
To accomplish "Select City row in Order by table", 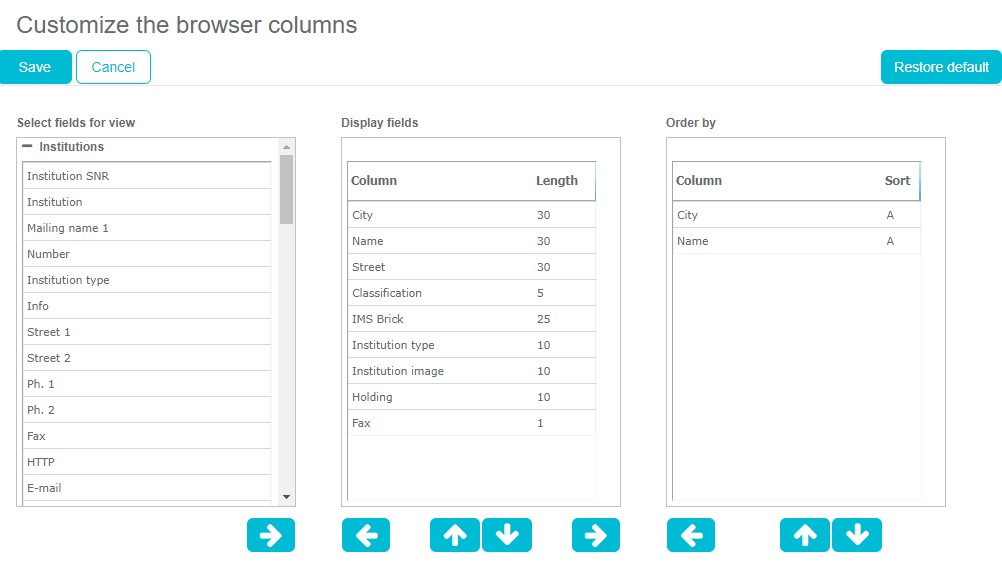I will [x=795, y=215].
